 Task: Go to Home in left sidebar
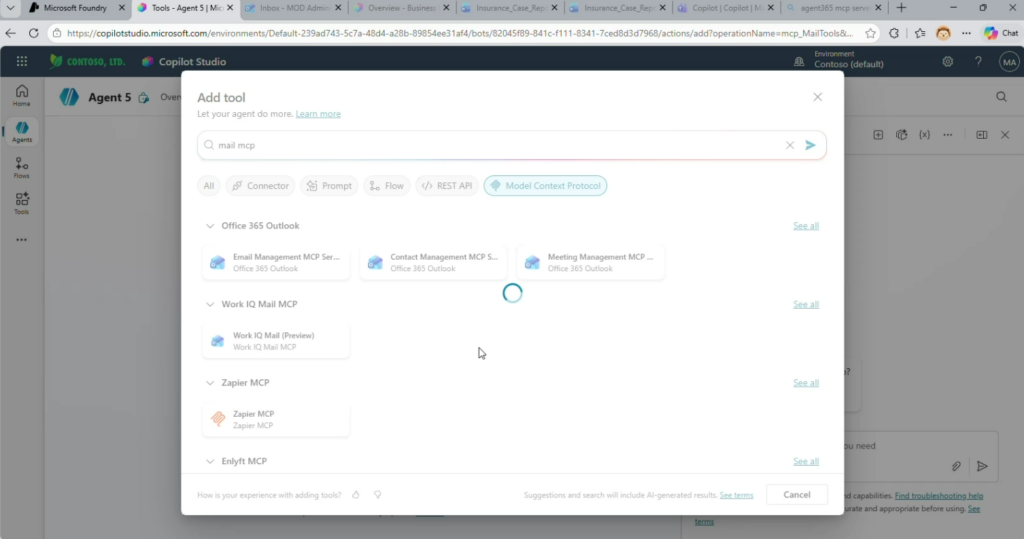[21, 96]
